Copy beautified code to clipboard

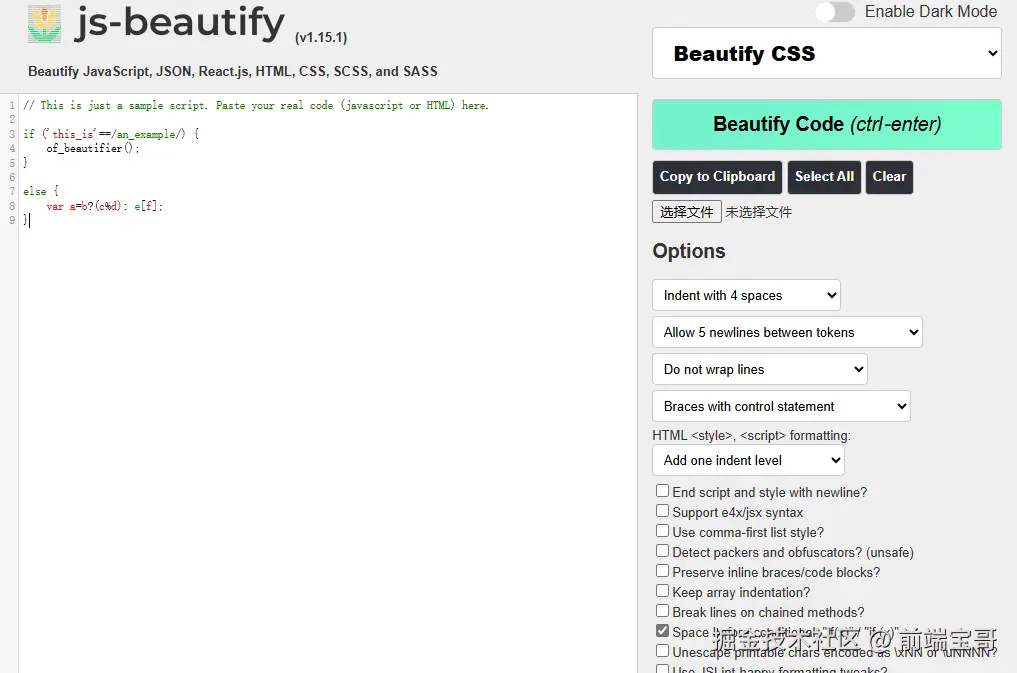716,177
